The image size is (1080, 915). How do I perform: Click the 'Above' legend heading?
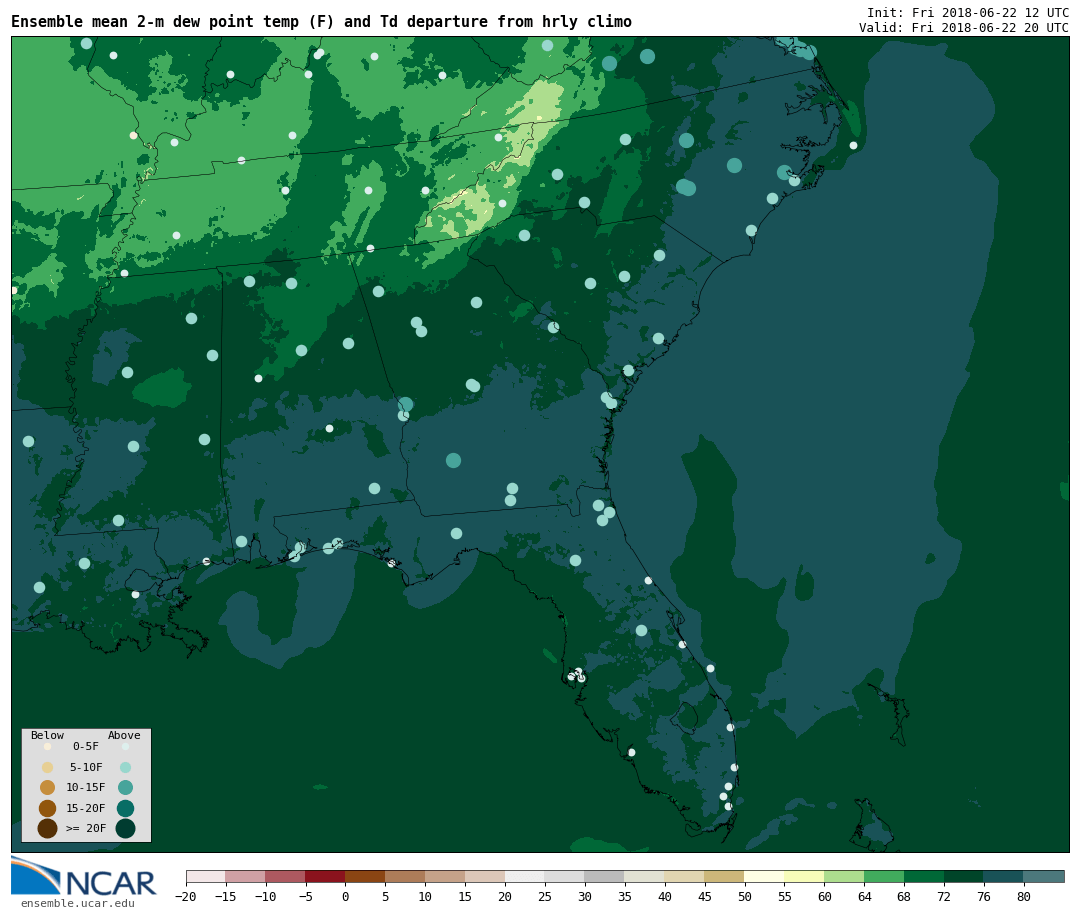point(124,735)
